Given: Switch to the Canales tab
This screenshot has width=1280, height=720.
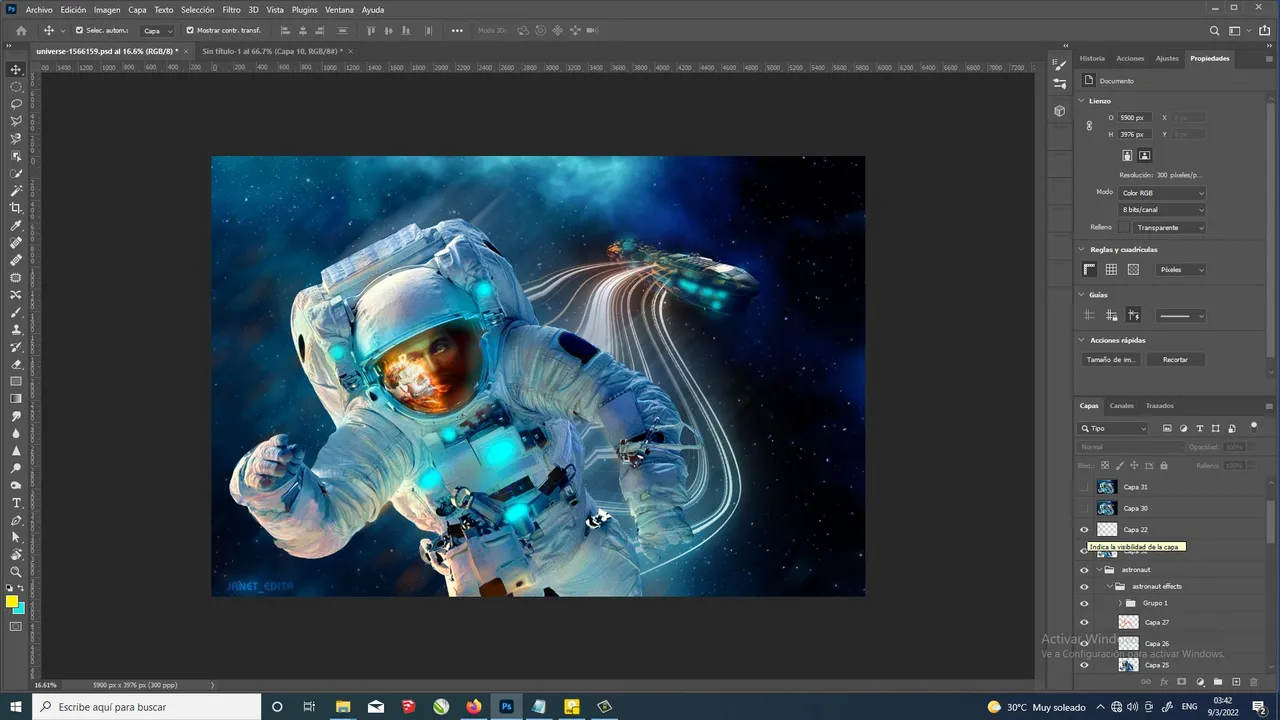Looking at the screenshot, I should point(1122,406).
